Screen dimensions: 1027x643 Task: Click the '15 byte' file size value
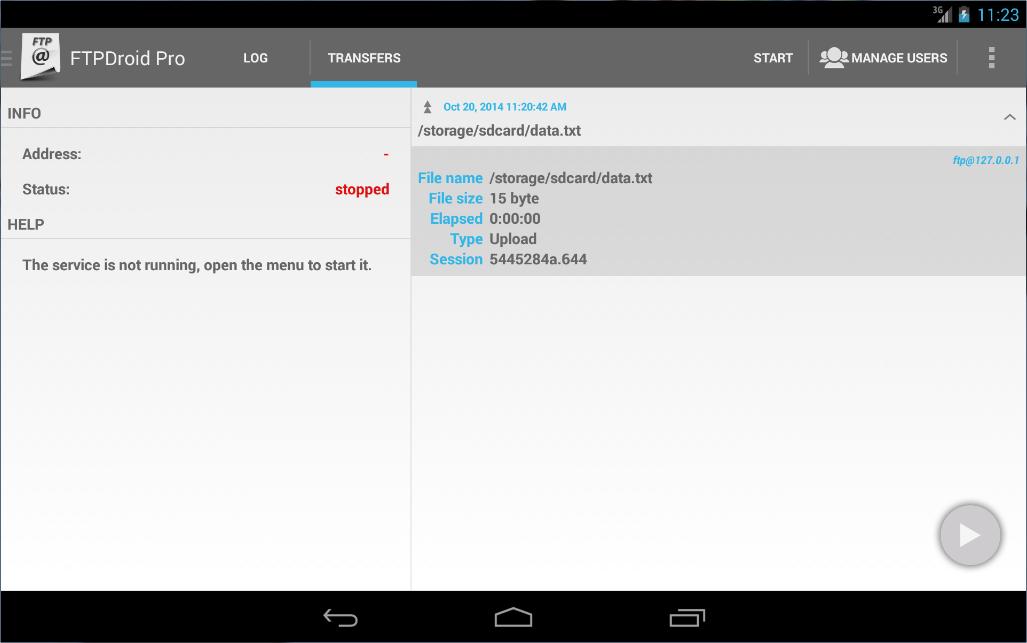[514, 198]
